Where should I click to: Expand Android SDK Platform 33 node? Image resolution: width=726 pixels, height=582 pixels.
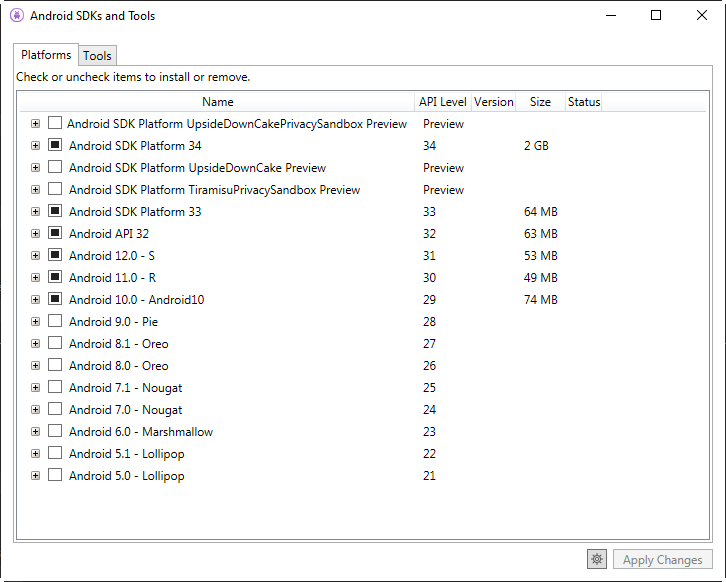click(x=35, y=212)
